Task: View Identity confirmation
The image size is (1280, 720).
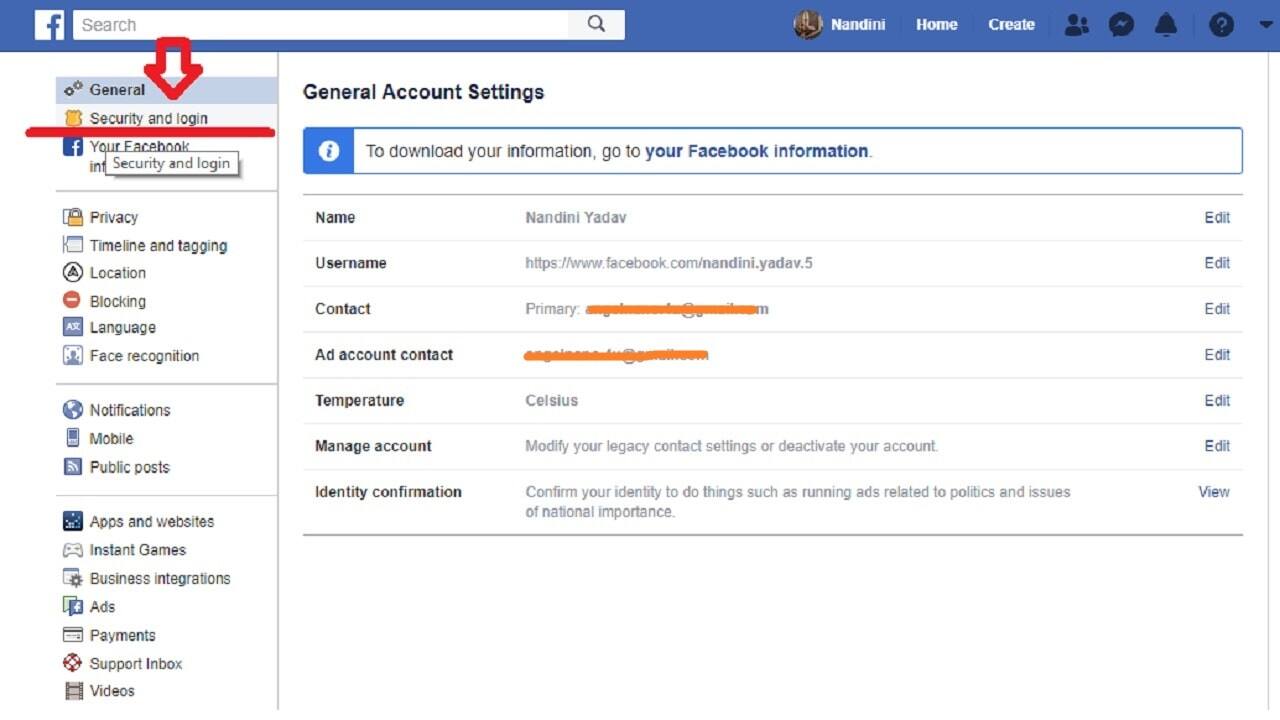Action: point(1214,492)
